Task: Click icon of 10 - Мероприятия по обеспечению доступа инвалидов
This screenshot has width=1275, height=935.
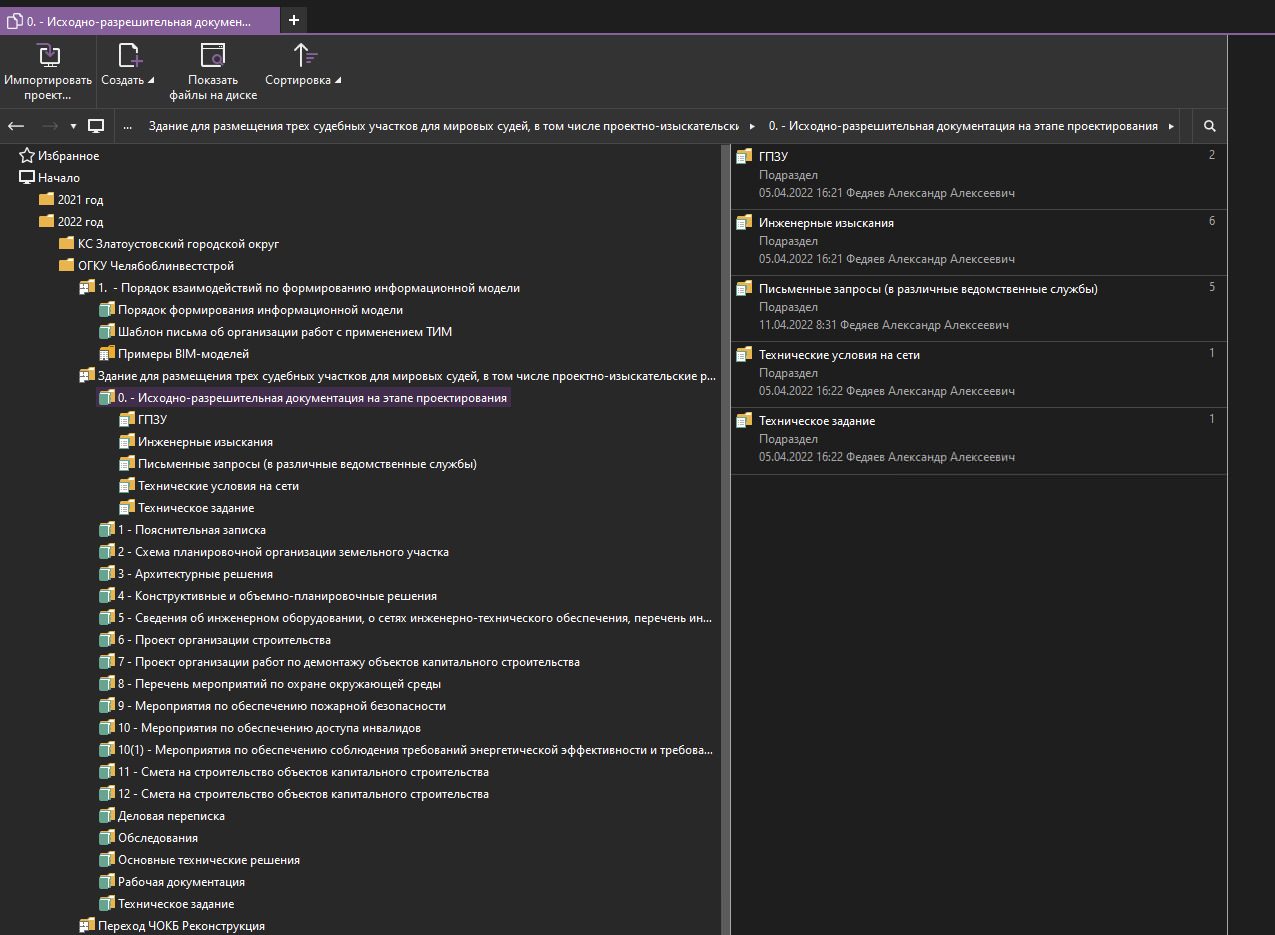Action: (x=107, y=728)
